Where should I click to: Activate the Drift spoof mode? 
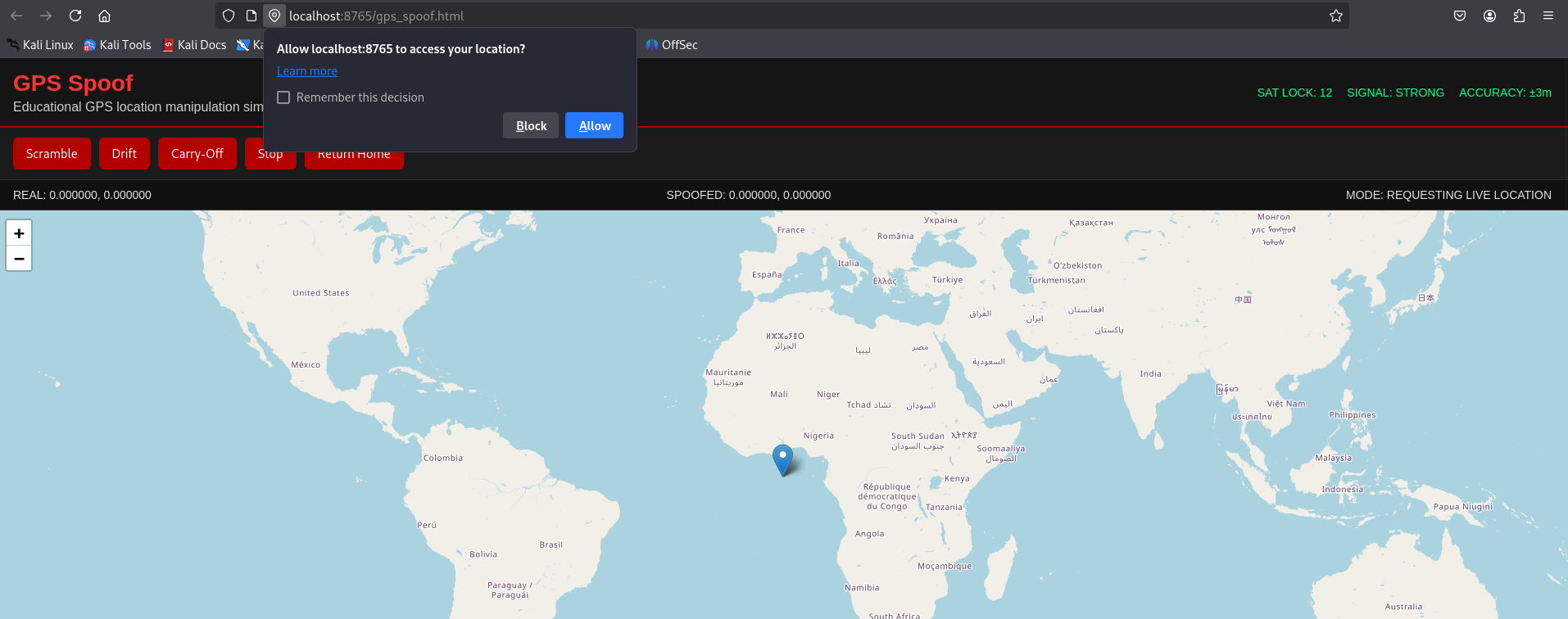[x=125, y=154]
